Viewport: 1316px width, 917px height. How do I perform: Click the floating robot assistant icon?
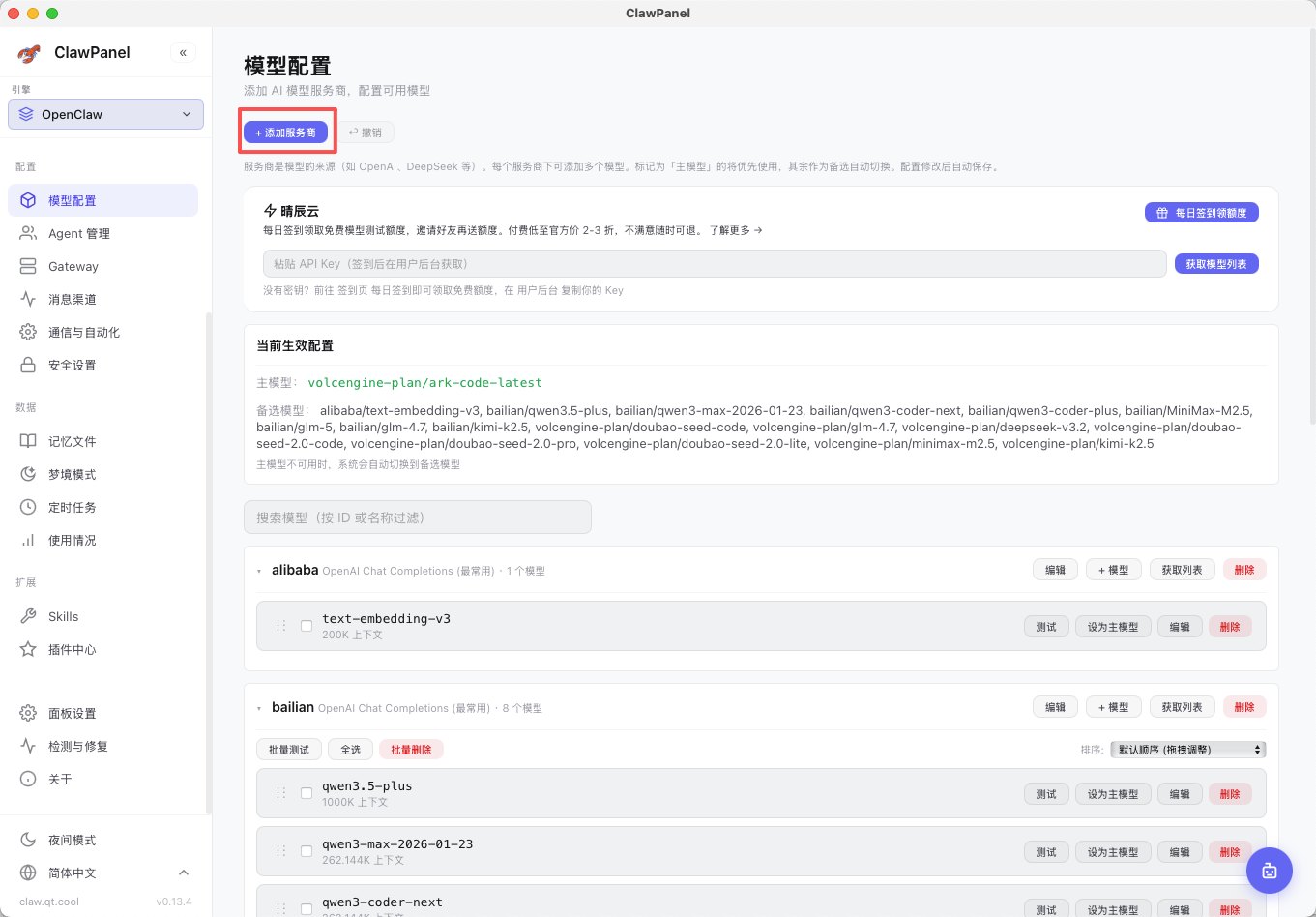(1269, 871)
